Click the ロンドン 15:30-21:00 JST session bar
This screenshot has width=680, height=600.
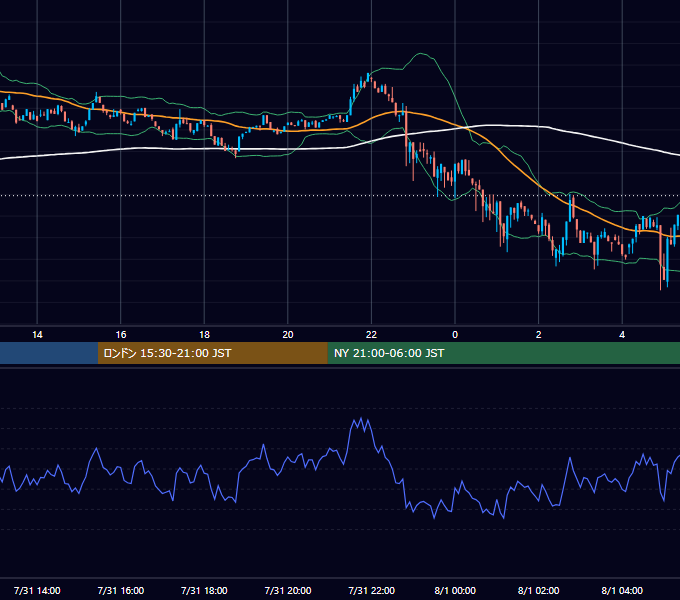[x=212, y=353]
